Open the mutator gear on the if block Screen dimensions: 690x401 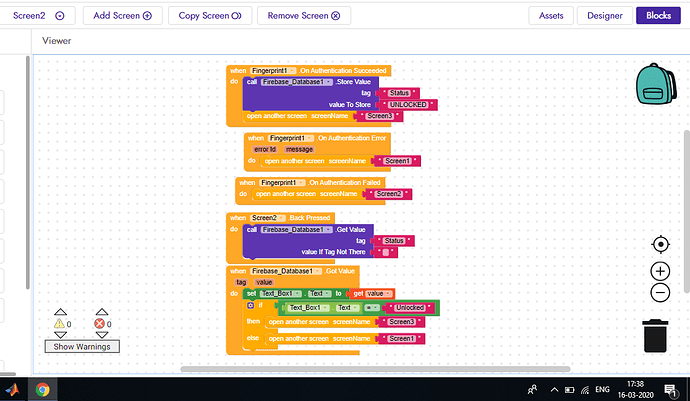tap(250, 305)
